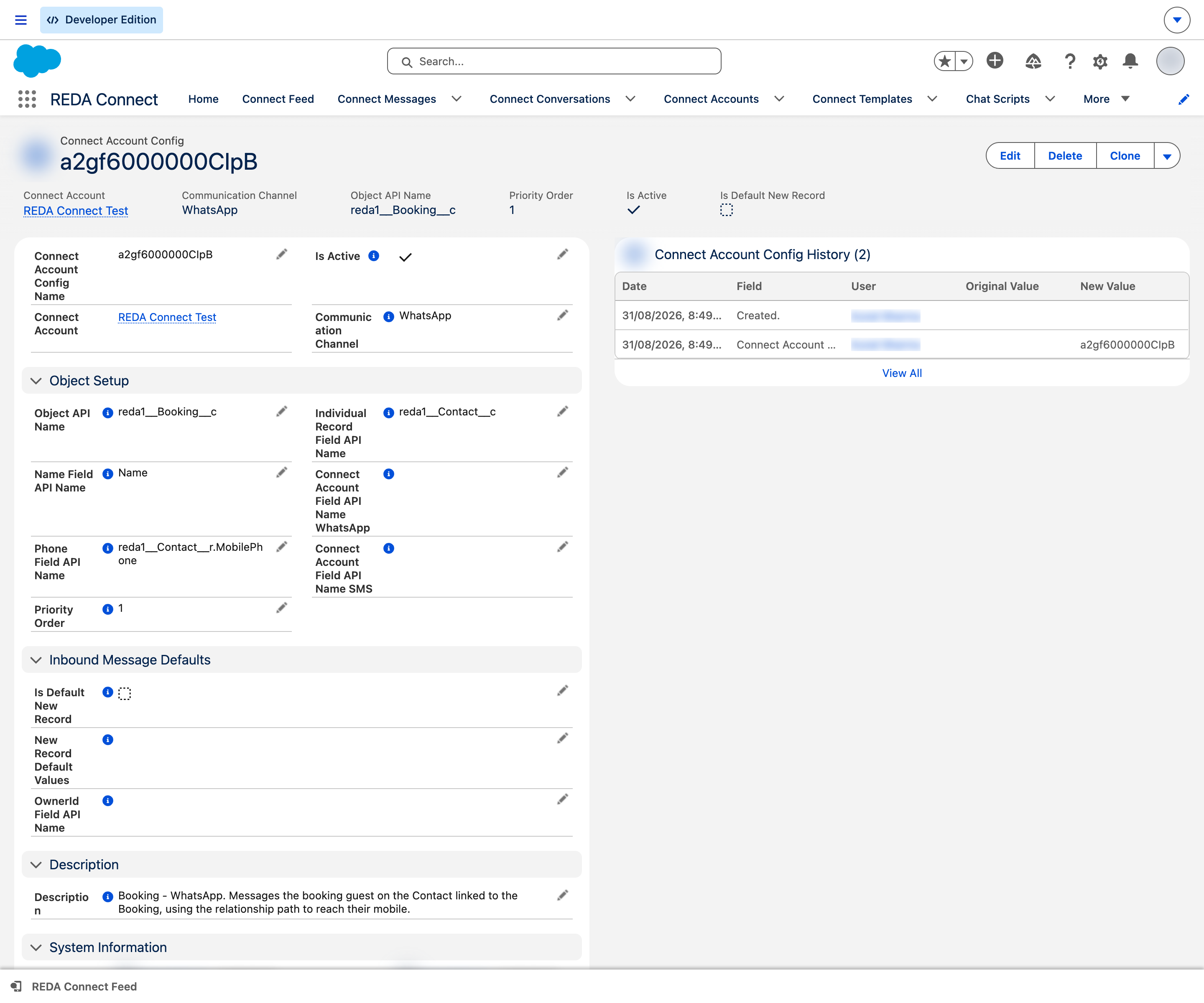Edit Connect Account Config Name via pencil

(281, 255)
